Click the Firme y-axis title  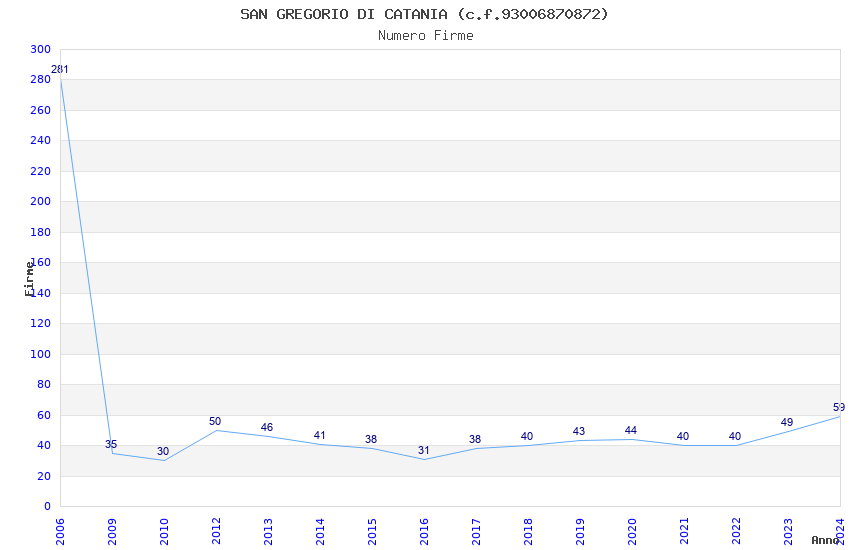click(29, 279)
